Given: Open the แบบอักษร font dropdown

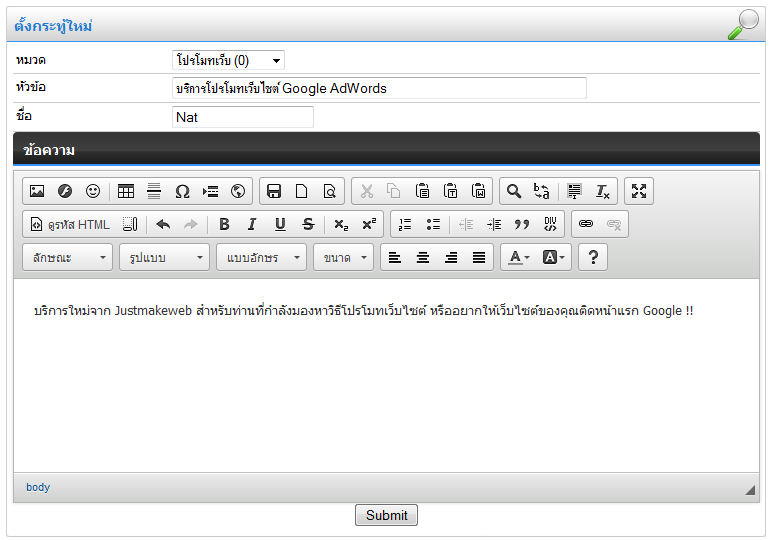Looking at the screenshot, I should [261, 257].
